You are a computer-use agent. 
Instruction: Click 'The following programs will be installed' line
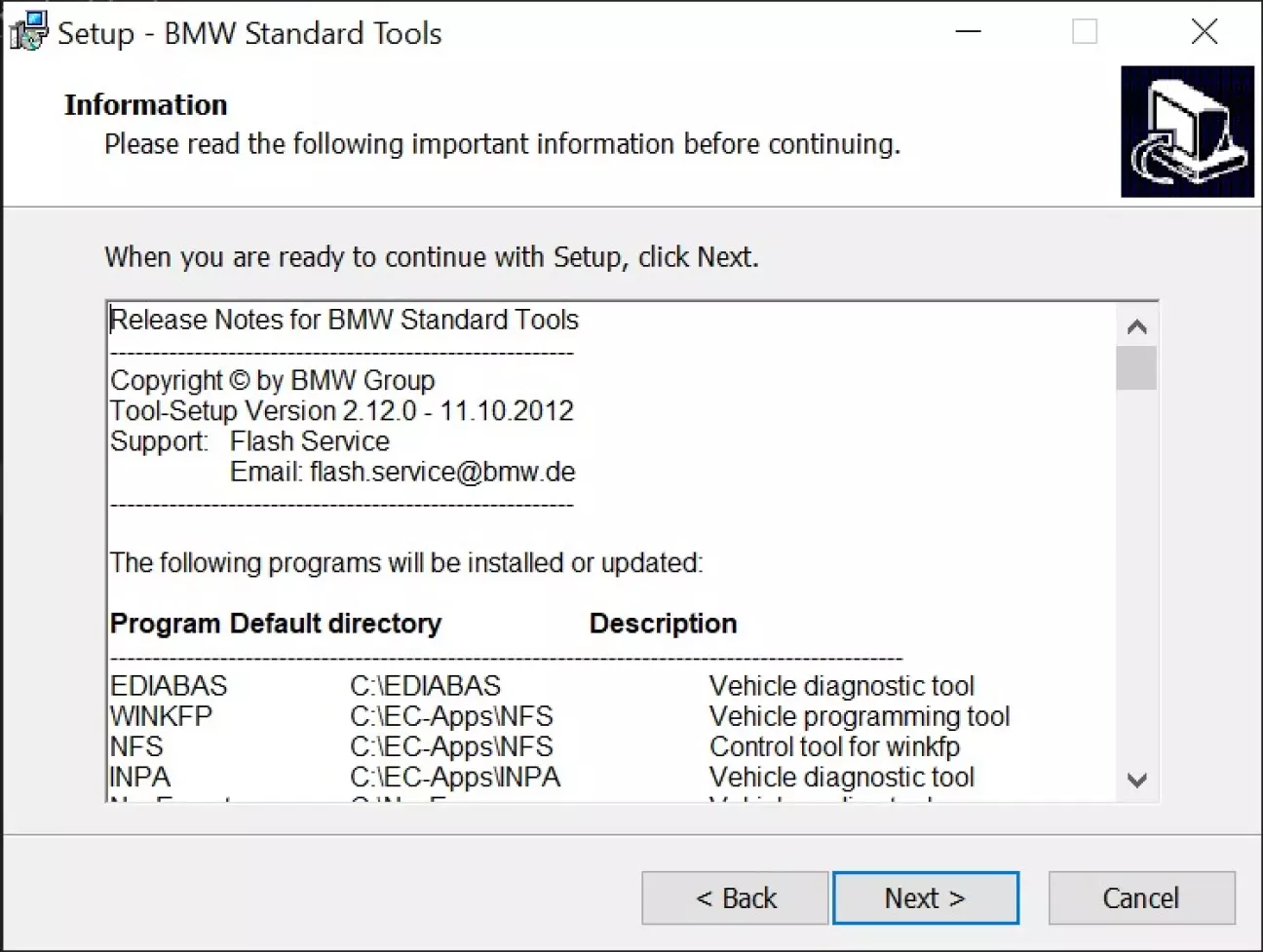(406, 563)
